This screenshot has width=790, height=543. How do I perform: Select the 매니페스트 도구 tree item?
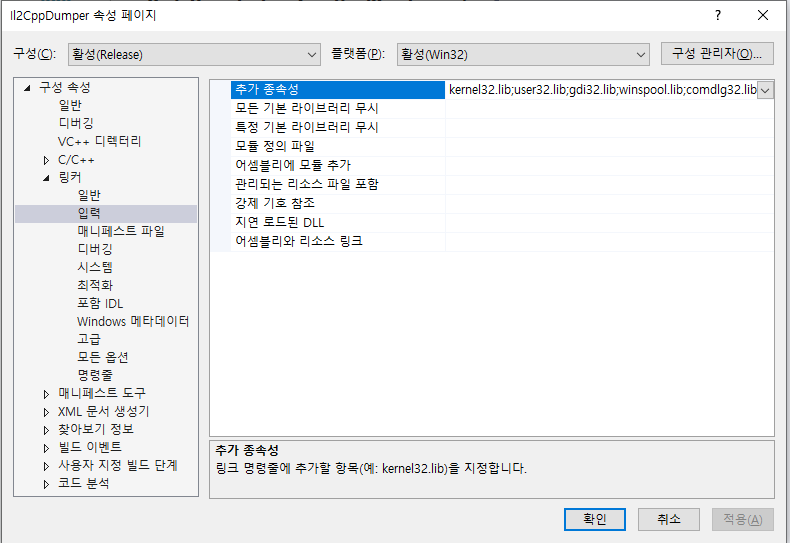point(102,393)
